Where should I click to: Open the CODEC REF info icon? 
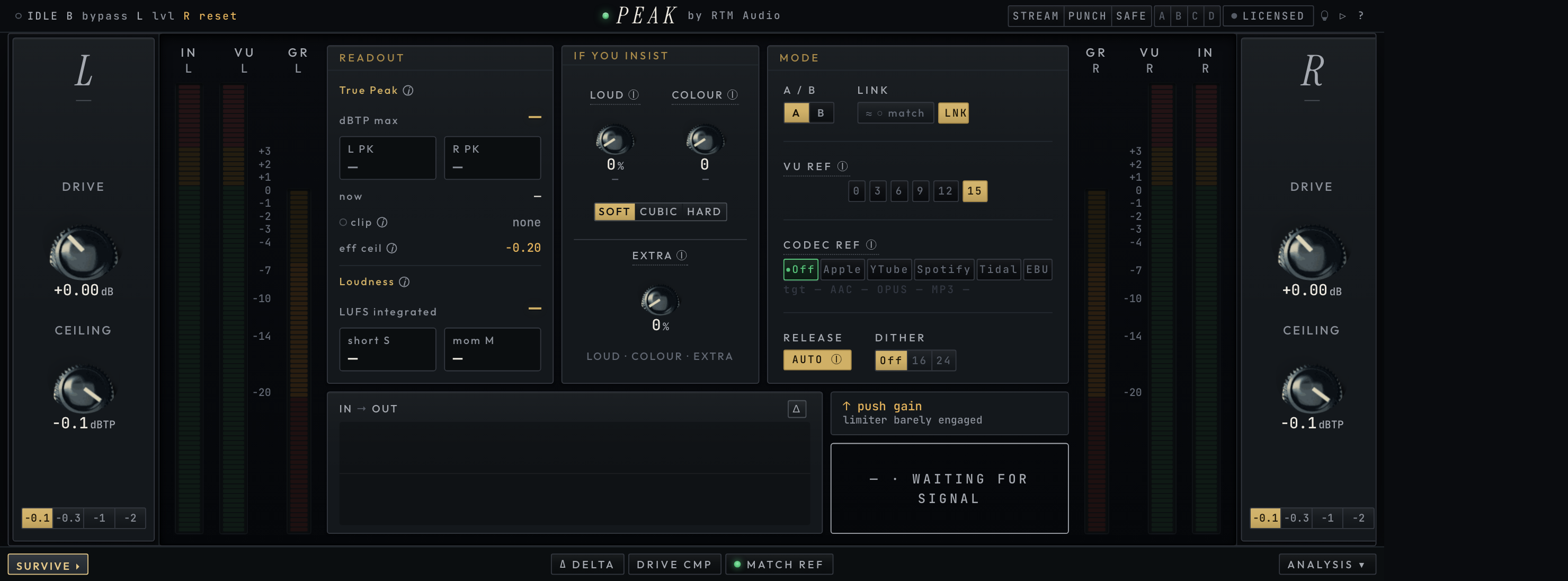[x=871, y=244]
